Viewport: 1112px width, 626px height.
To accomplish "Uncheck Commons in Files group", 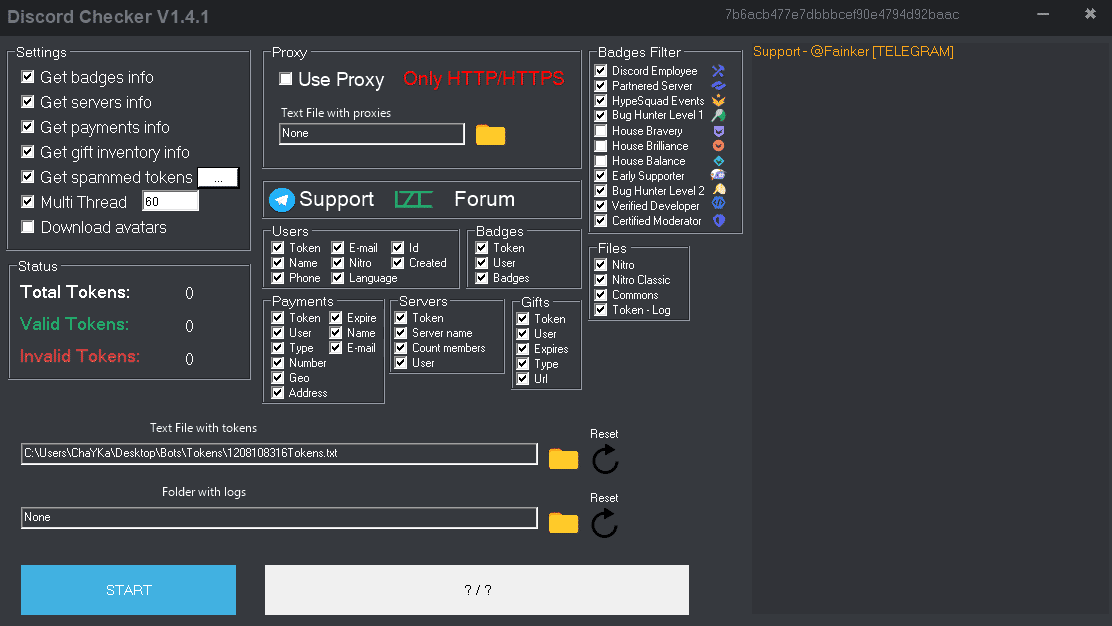I will point(601,295).
